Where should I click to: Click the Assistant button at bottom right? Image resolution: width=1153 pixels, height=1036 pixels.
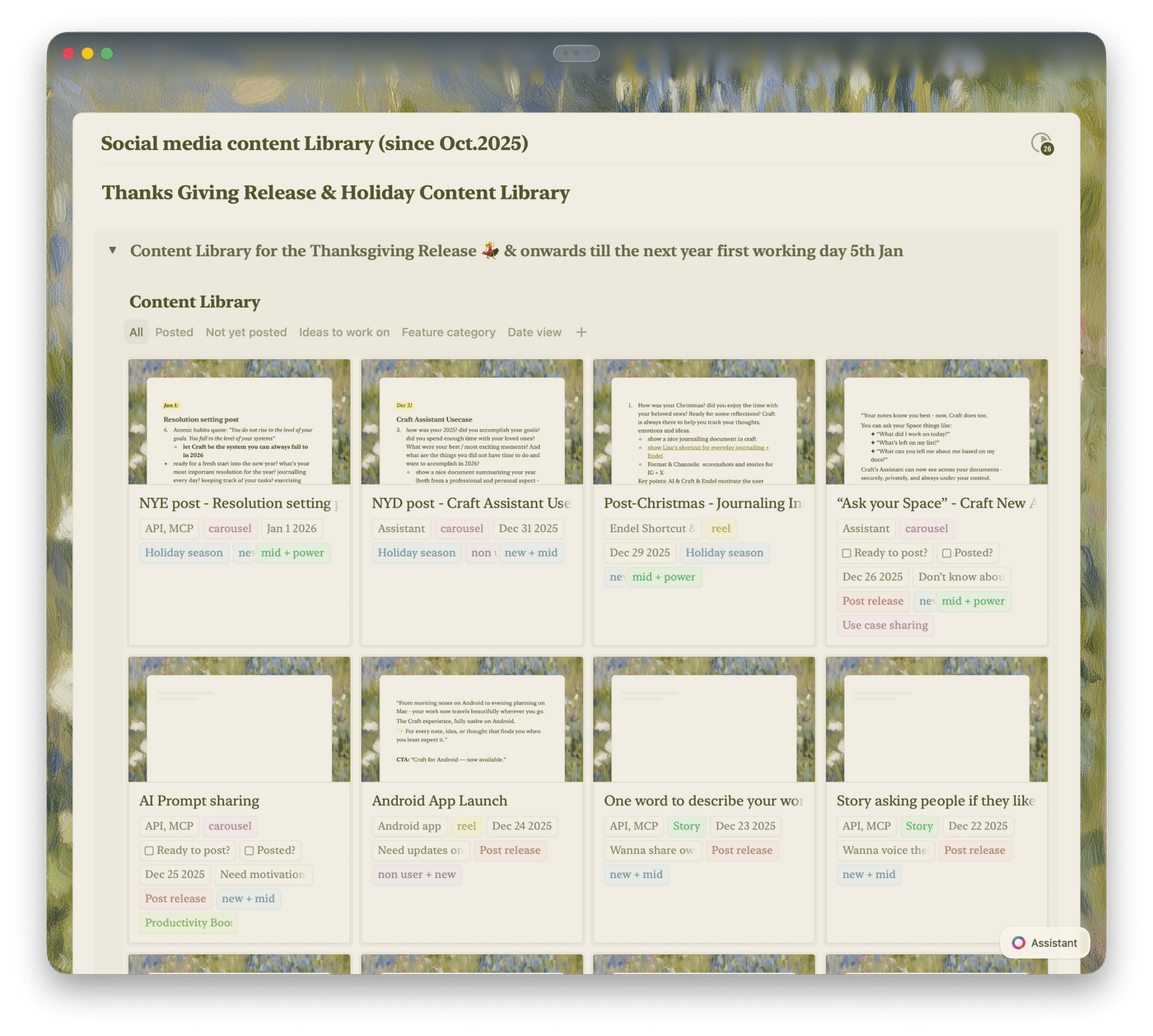(x=1044, y=942)
